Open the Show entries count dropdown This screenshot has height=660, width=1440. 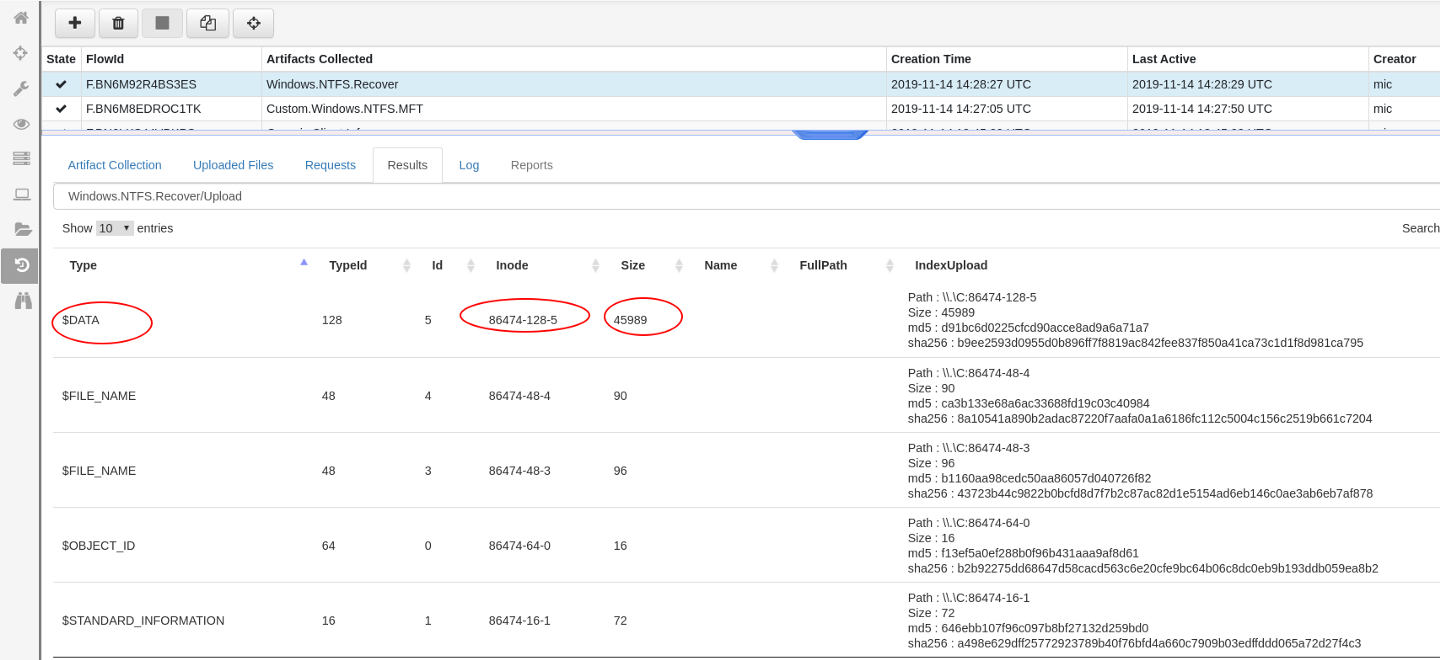pos(114,228)
